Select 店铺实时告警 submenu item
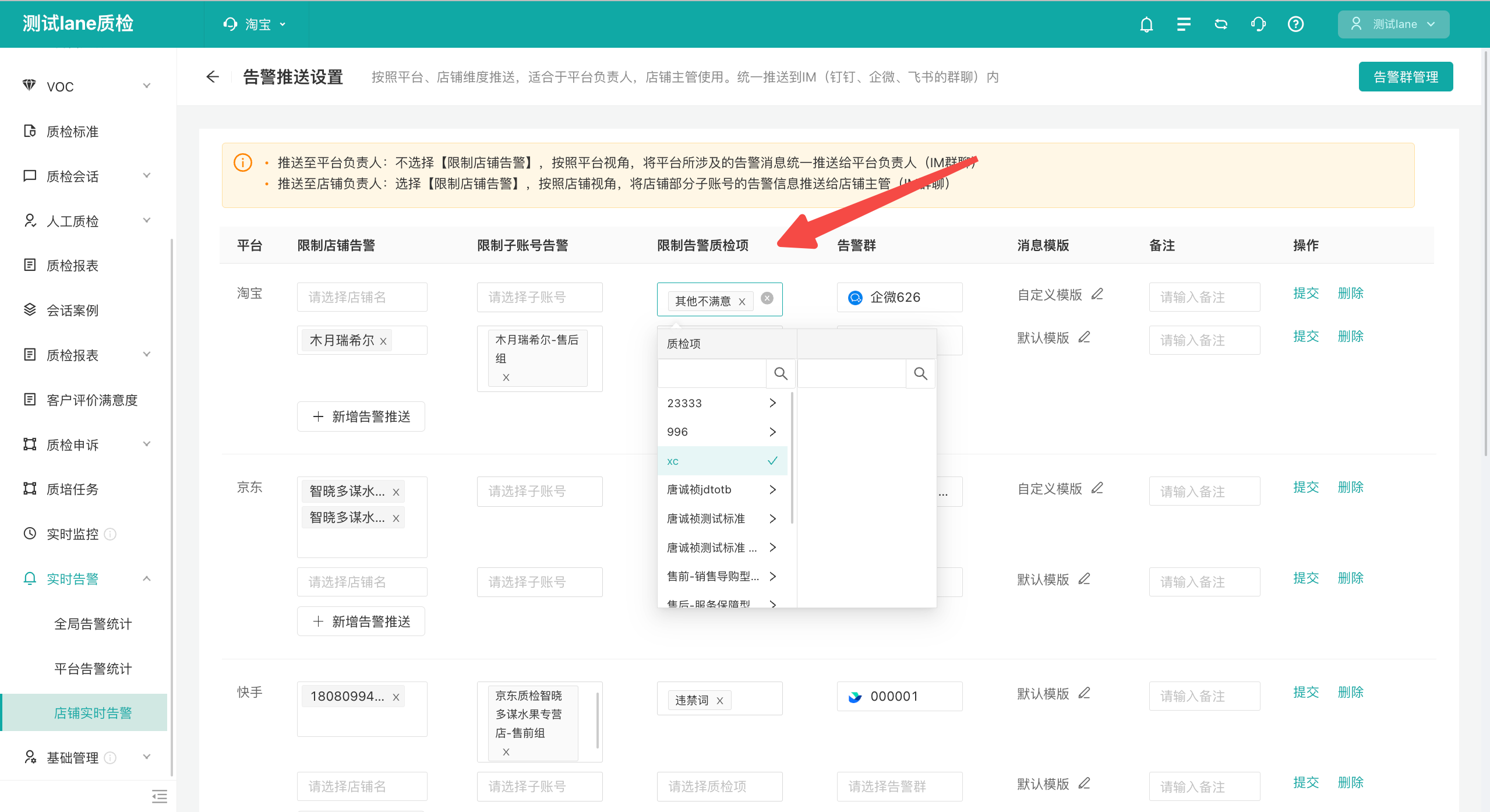1490x812 pixels. click(85, 712)
